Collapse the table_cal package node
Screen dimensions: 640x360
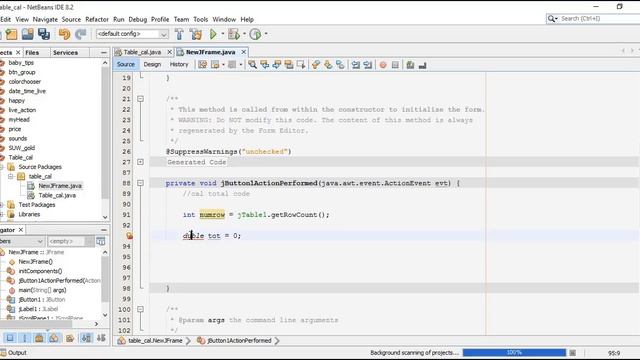pyautogui.click(x=11, y=176)
